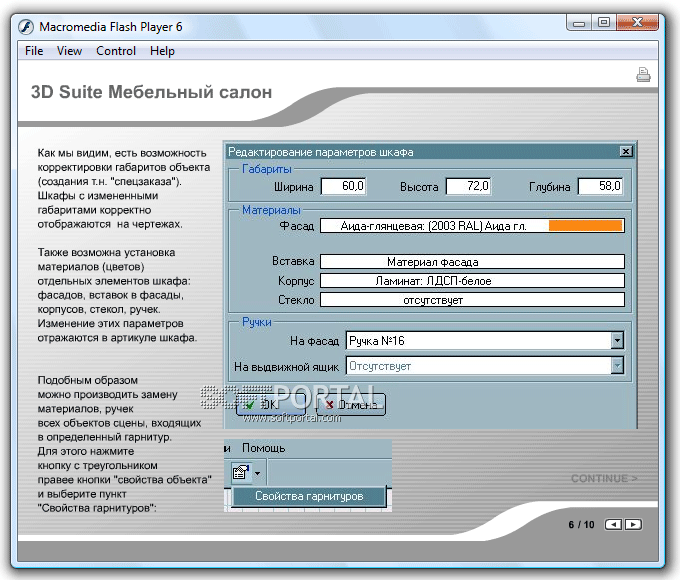Click the Глубина depth field
Screen dimensions: 680x580
pos(601,187)
